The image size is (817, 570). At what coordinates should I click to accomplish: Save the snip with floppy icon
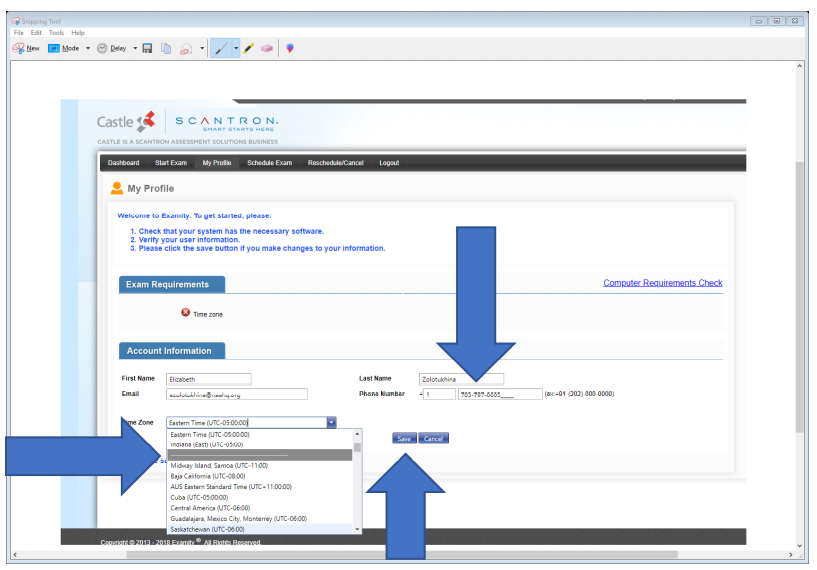tap(147, 48)
